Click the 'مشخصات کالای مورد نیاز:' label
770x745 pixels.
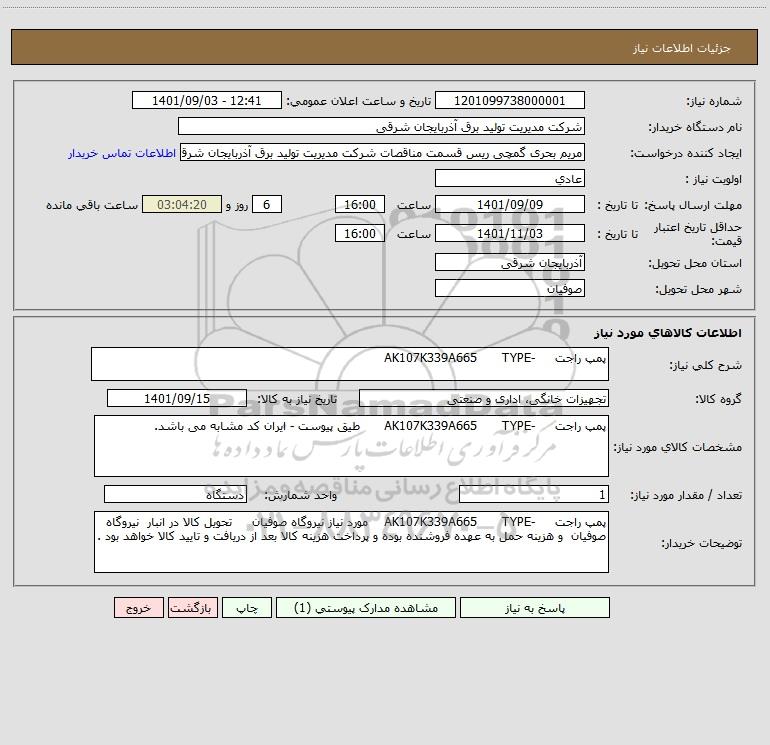(678, 447)
